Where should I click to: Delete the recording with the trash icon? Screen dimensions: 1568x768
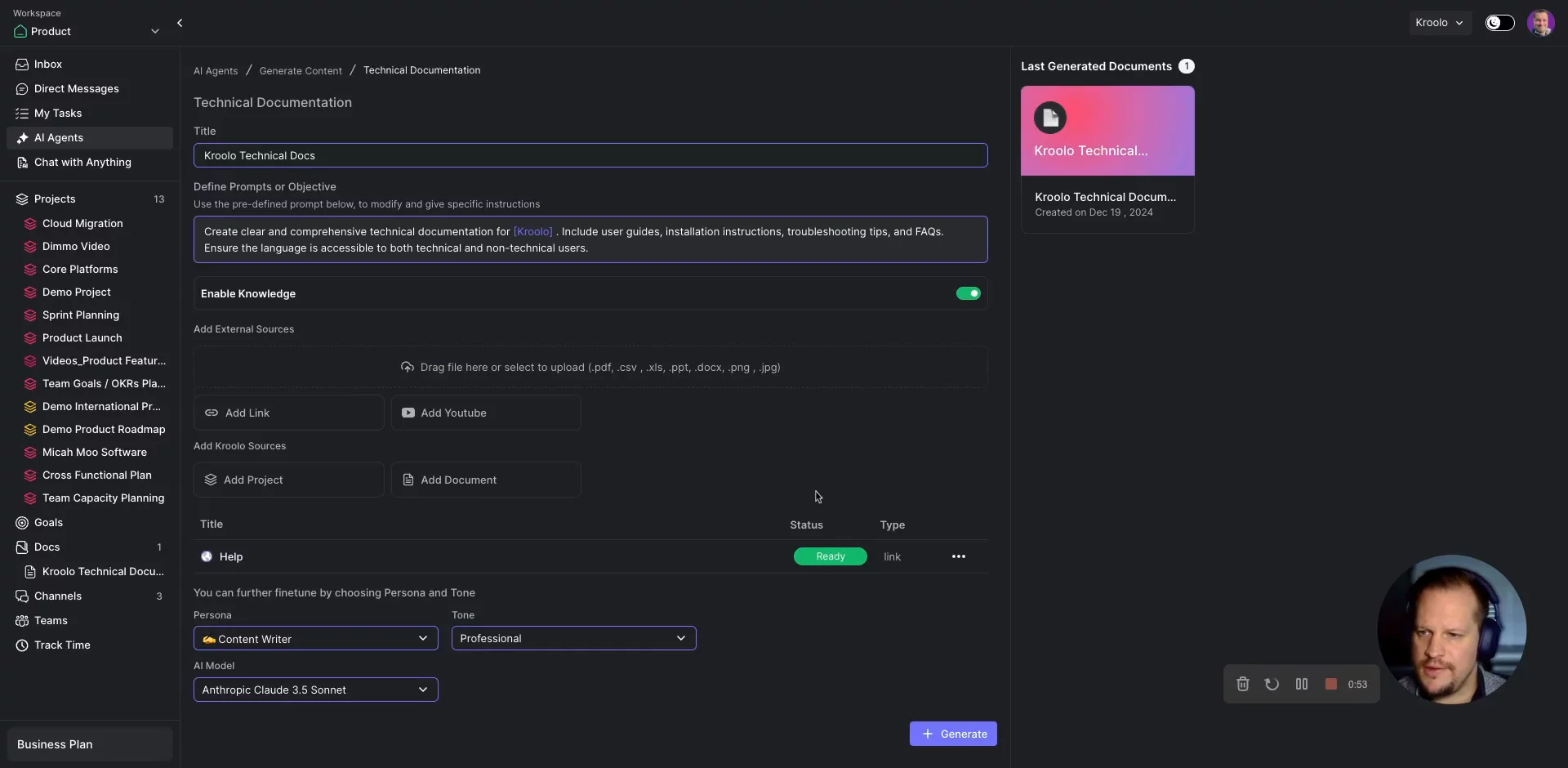point(1242,685)
